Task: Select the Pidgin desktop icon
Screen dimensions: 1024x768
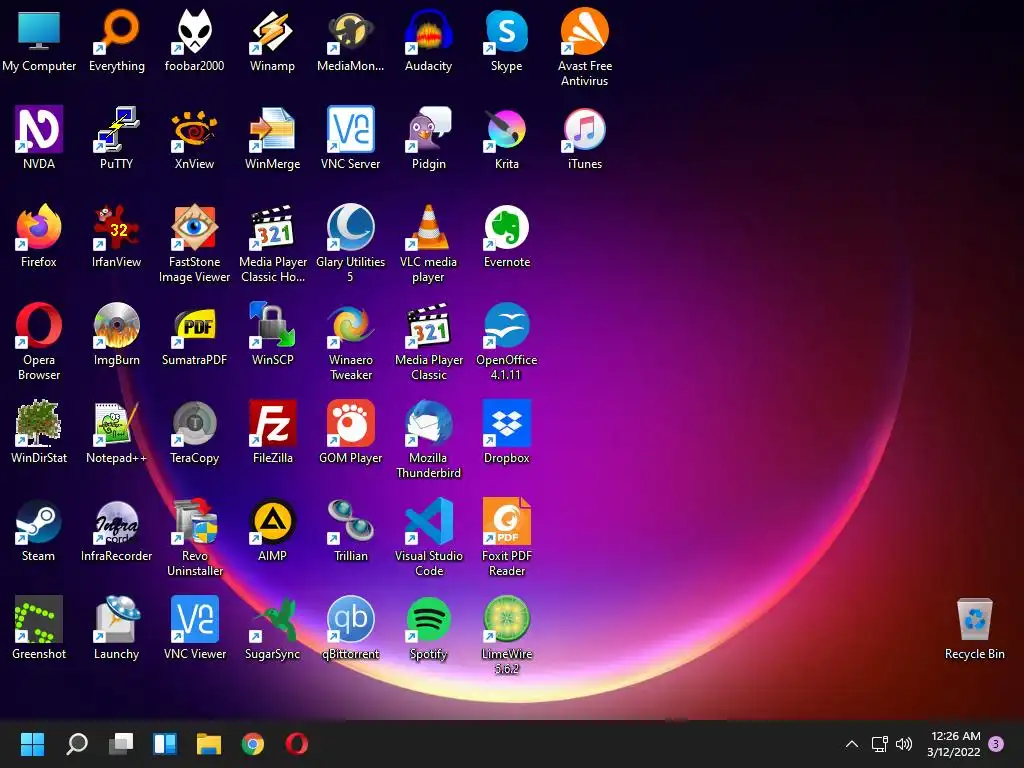Action: tap(428, 129)
